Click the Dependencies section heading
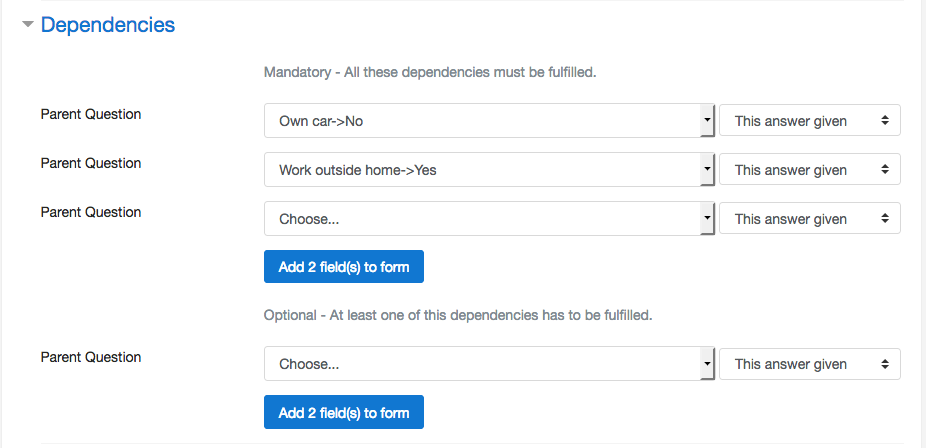This screenshot has height=448, width=926. pyautogui.click(x=108, y=25)
